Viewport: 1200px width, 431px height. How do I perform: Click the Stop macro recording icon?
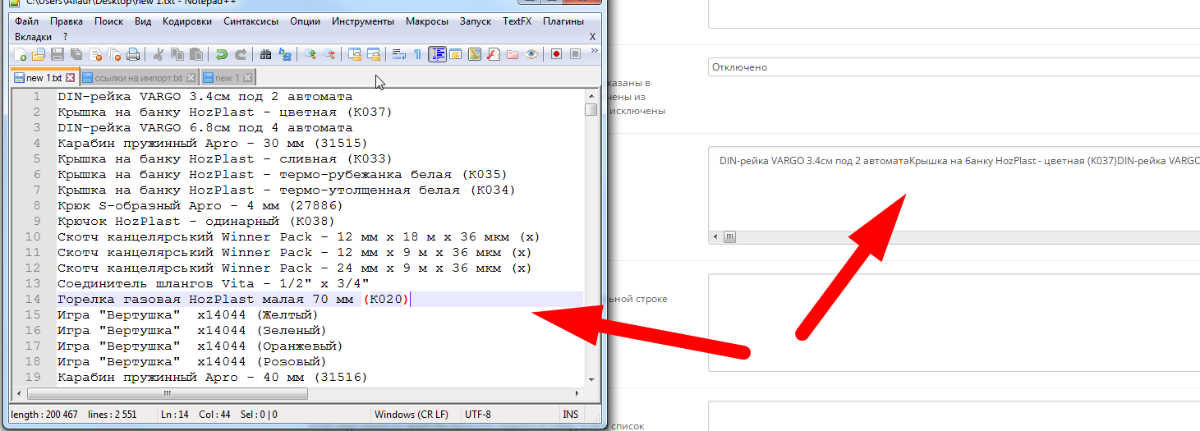(575, 54)
